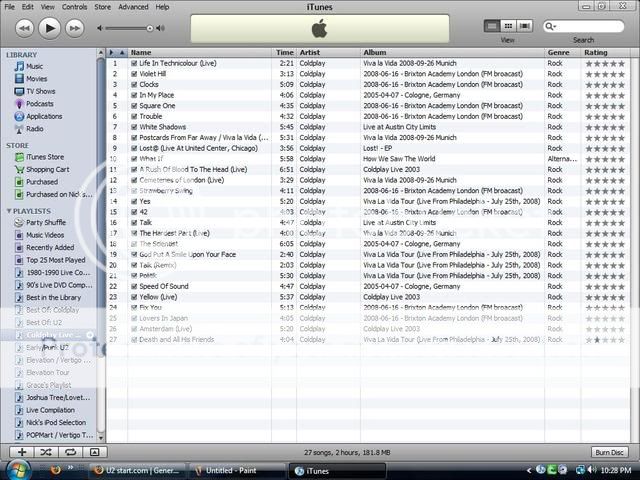This screenshot has width=640, height=480.
Task: Click the star rating for Death and All His Friends
Action: (605, 340)
